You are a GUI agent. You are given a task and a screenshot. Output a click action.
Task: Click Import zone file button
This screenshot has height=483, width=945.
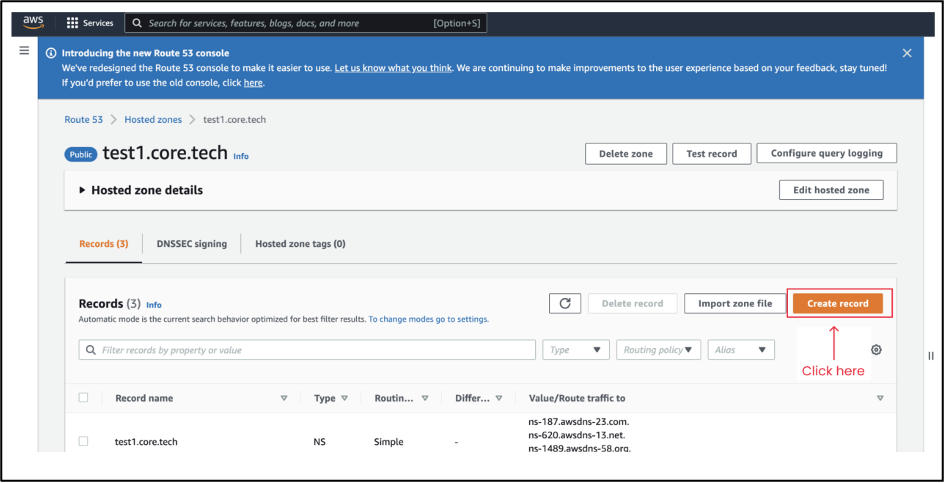pyautogui.click(x=735, y=303)
